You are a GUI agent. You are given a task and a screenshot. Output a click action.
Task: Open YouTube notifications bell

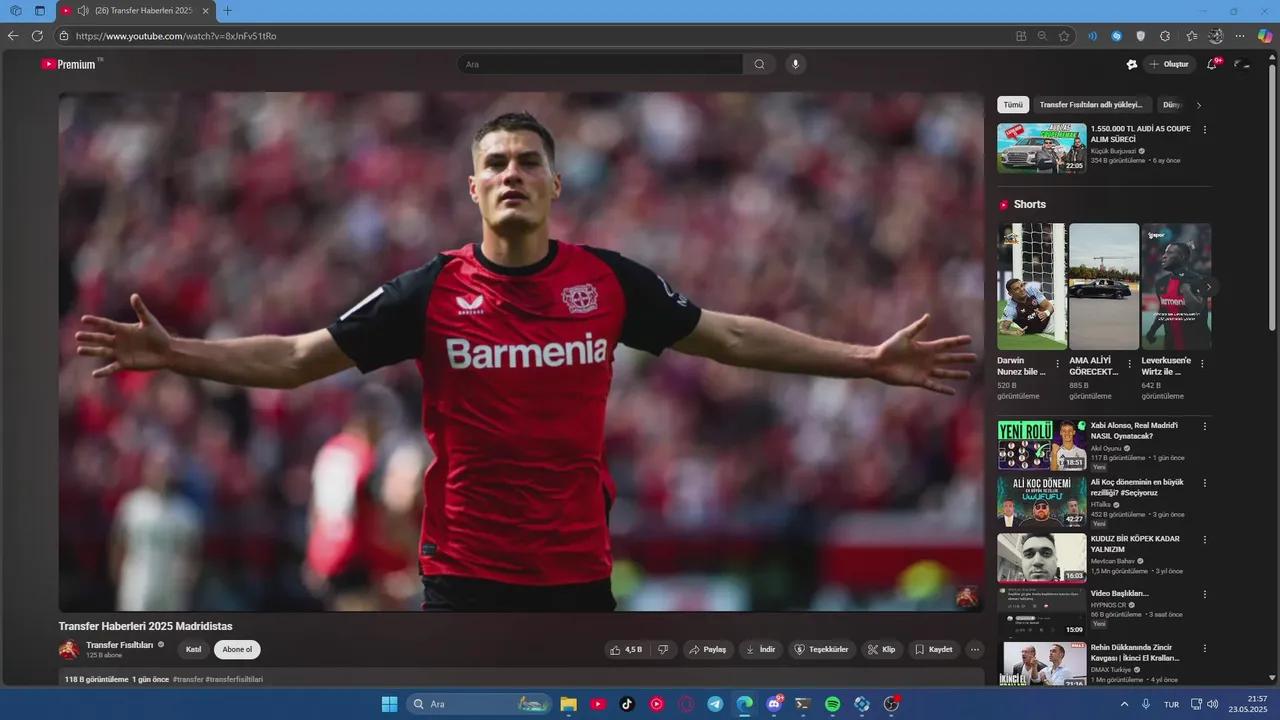(x=1210, y=64)
